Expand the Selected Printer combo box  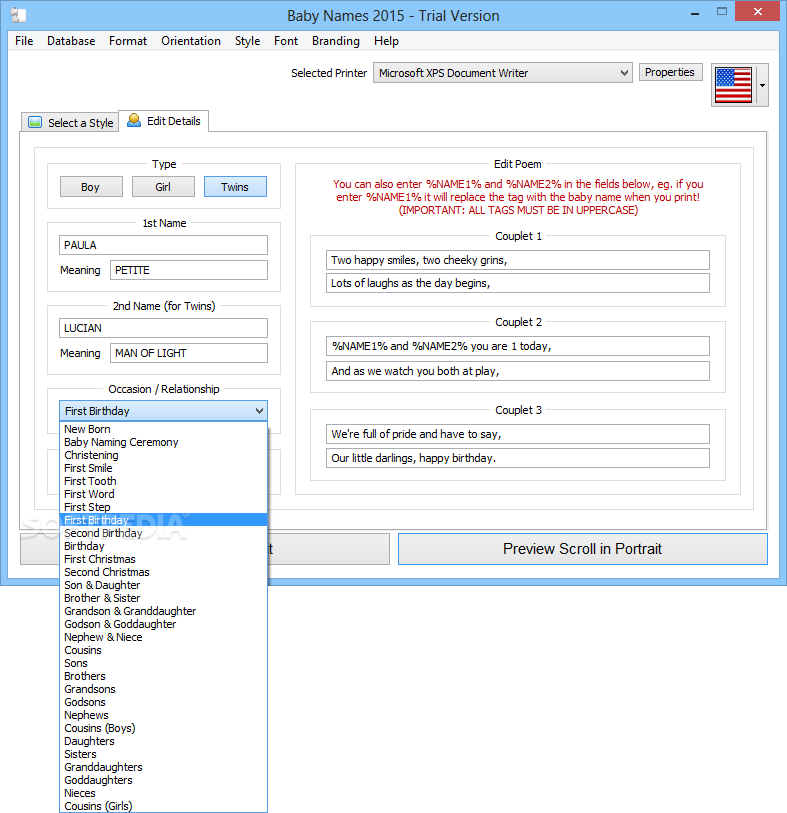point(502,73)
